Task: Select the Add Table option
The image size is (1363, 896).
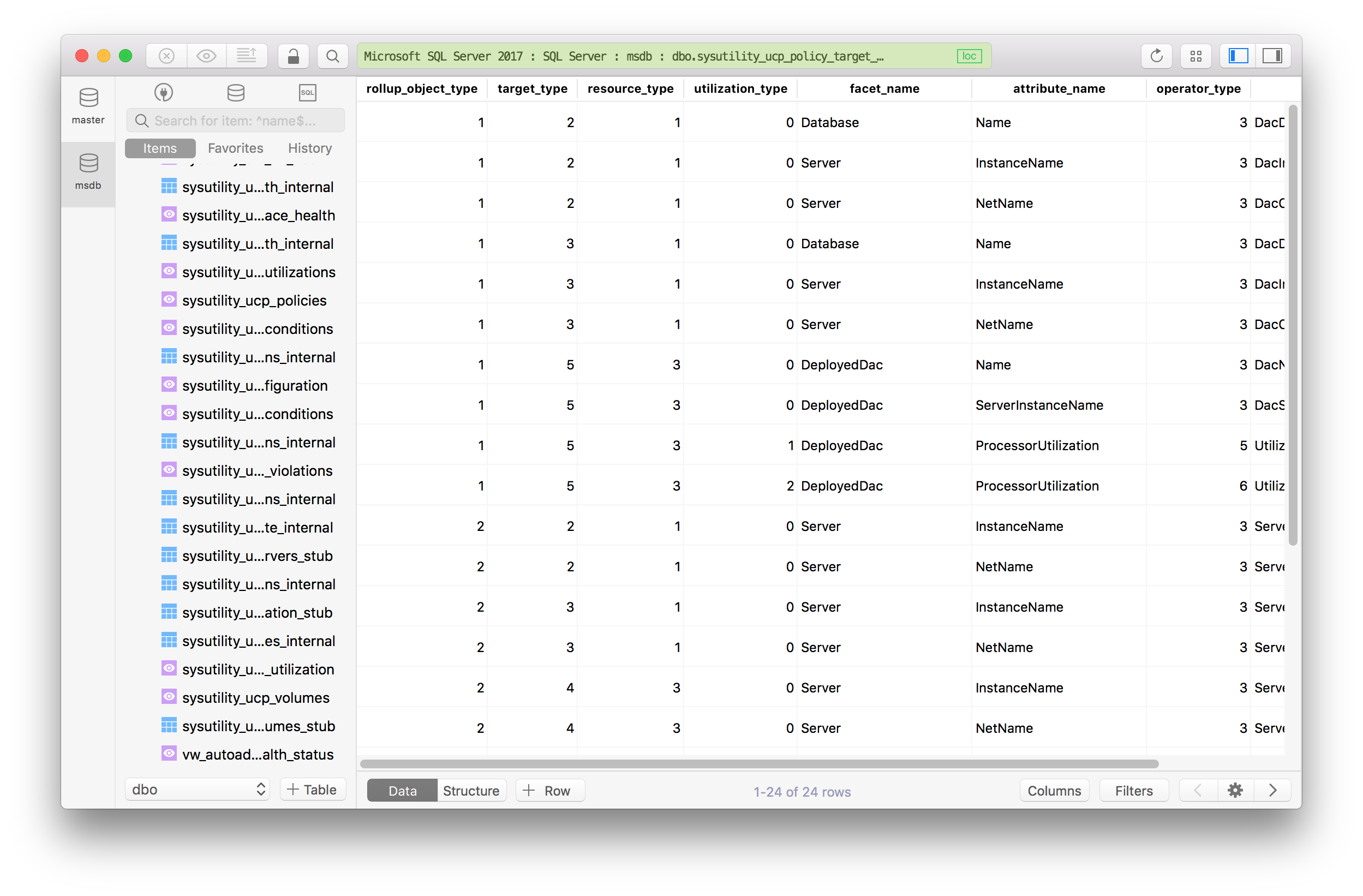Action: [311, 790]
